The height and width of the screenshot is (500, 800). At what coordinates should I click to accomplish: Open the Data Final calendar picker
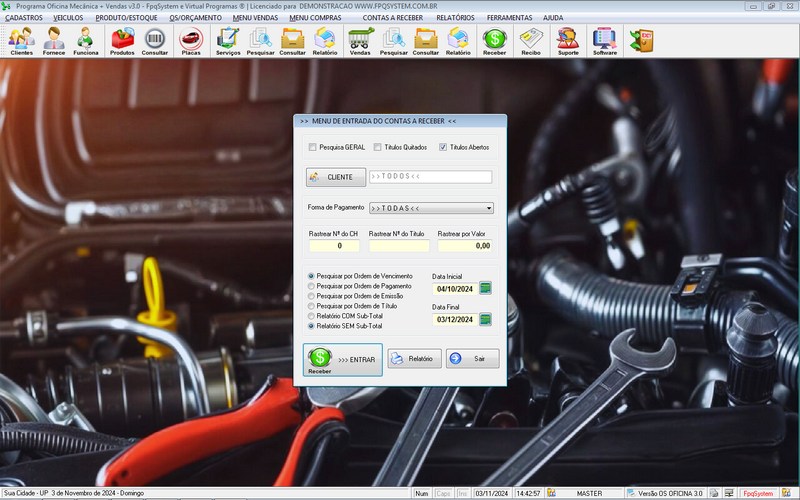(486, 320)
